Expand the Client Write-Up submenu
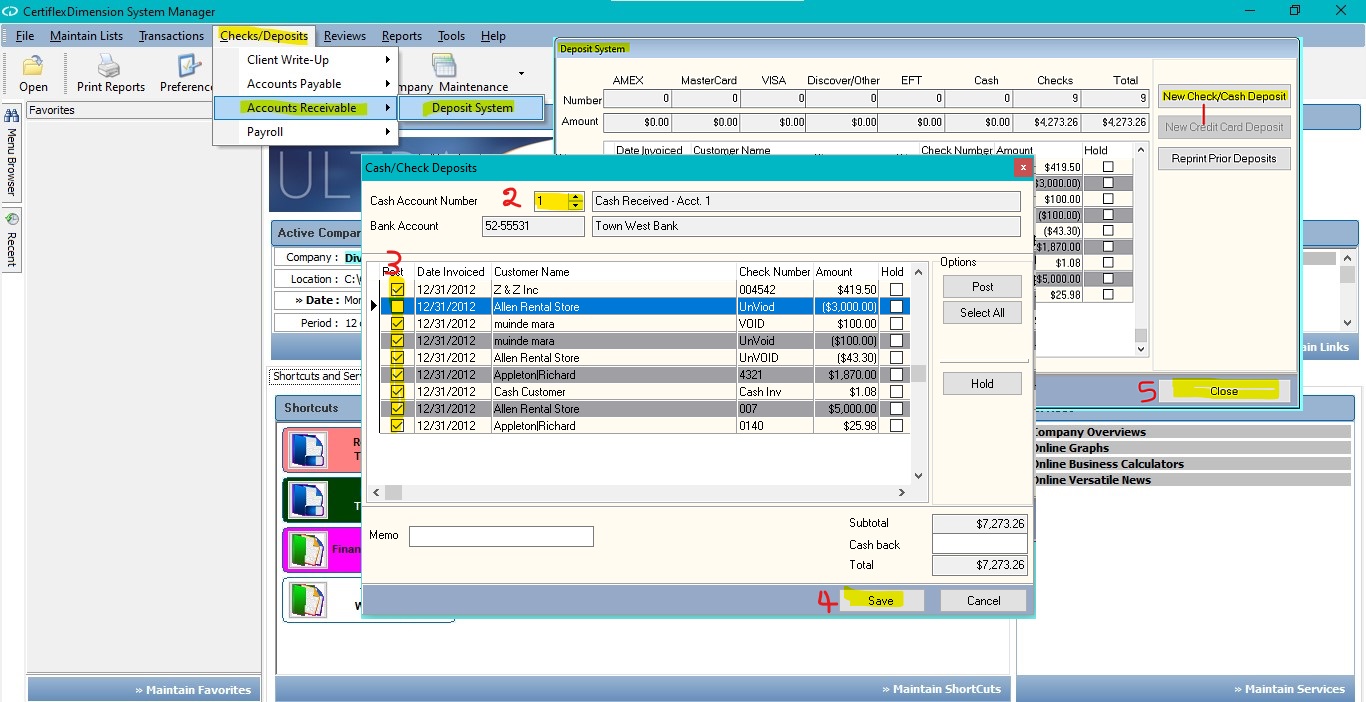 click(x=387, y=60)
